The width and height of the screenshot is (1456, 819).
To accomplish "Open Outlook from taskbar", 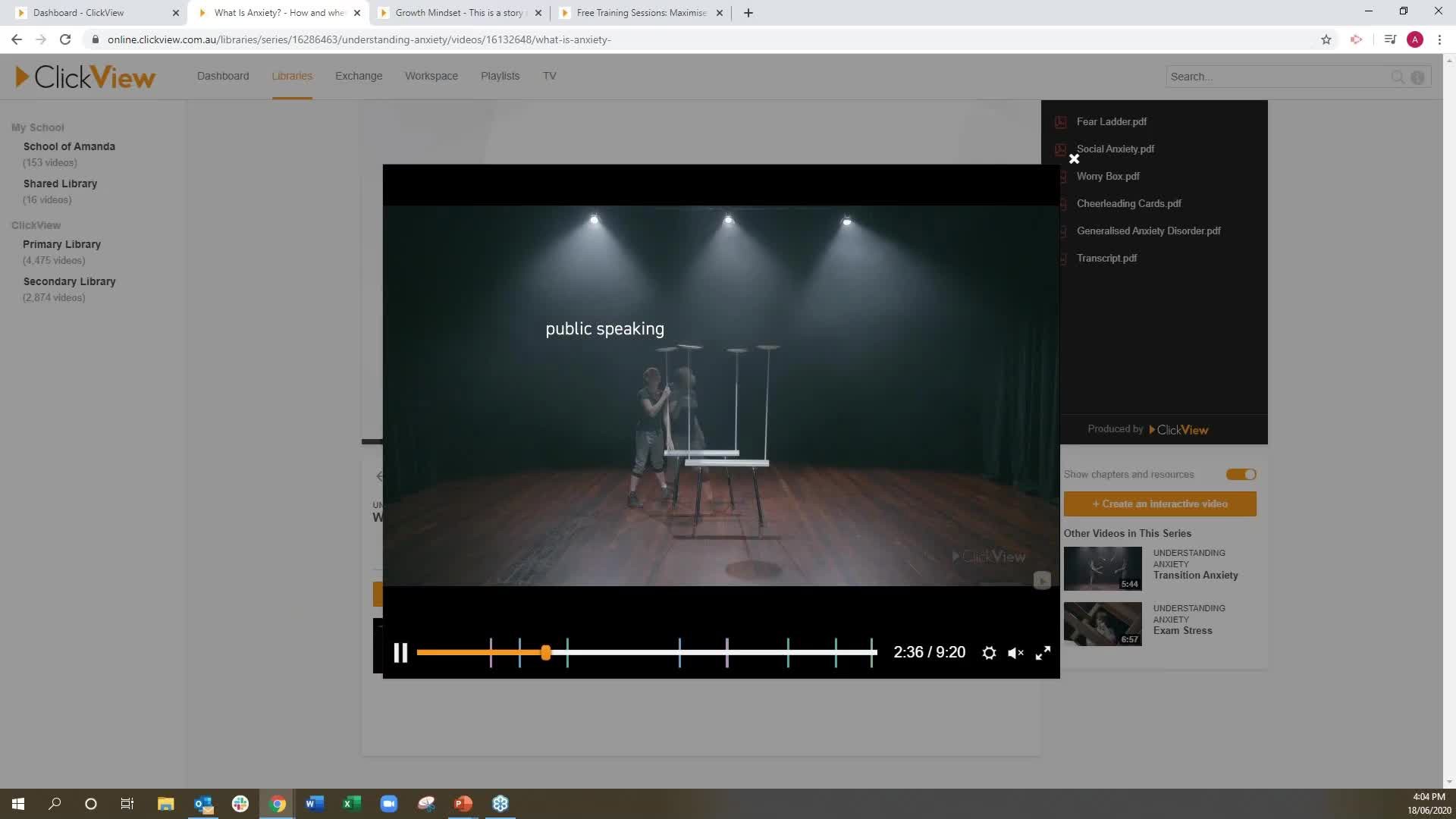I will (x=202, y=804).
